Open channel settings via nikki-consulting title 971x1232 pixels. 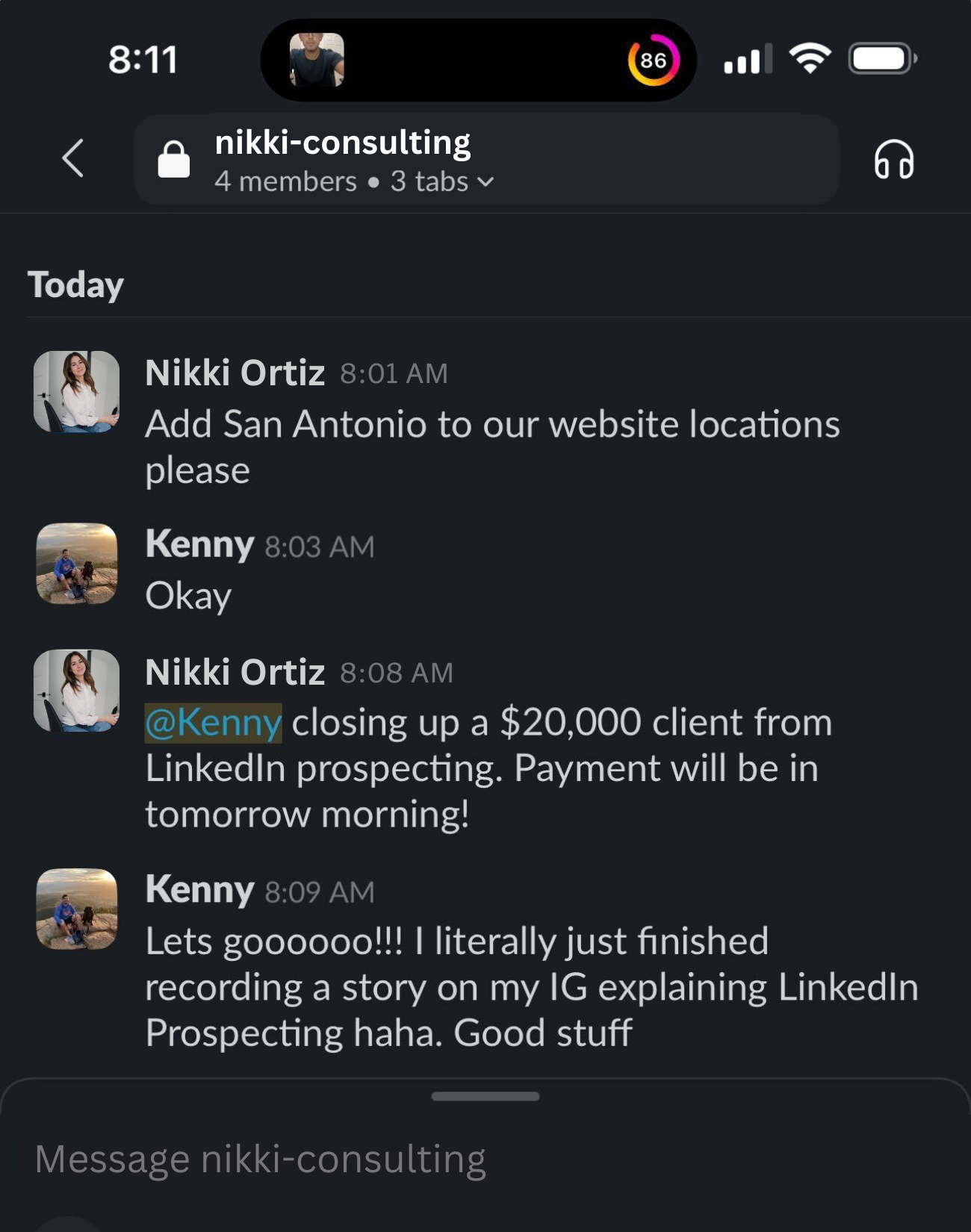click(344, 141)
